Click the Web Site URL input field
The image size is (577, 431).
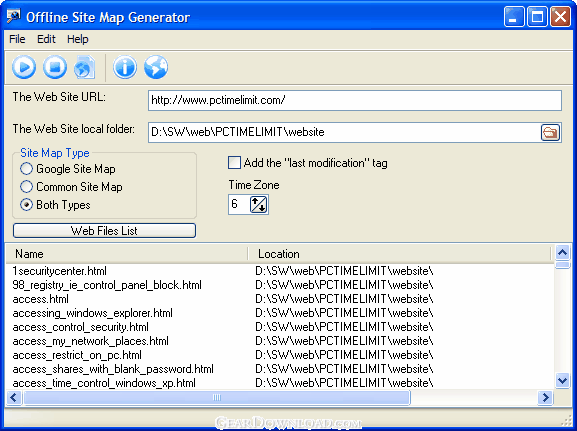pyautogui.click(x=355, y=100)
